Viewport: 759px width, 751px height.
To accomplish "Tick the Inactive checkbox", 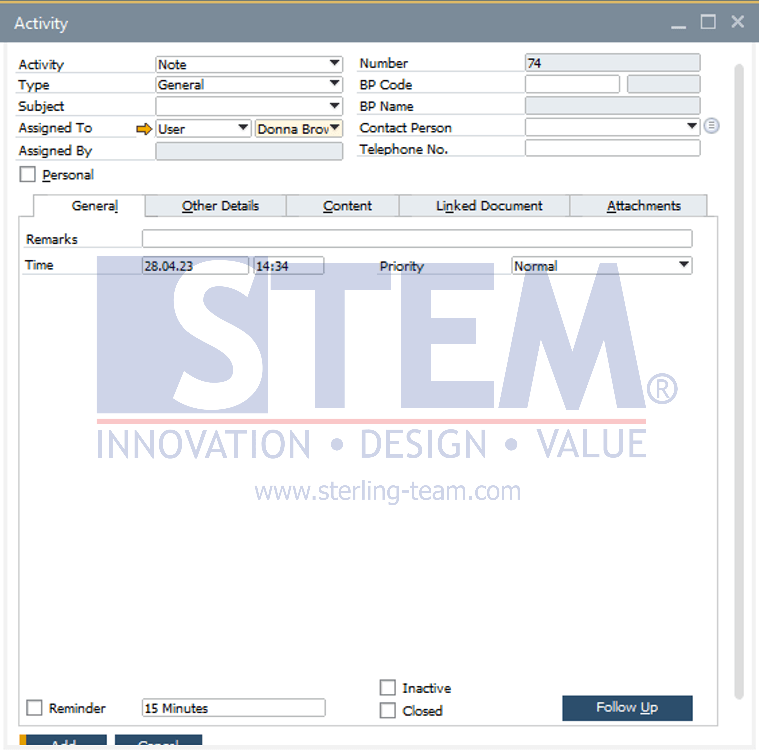I will pos(387,687).
